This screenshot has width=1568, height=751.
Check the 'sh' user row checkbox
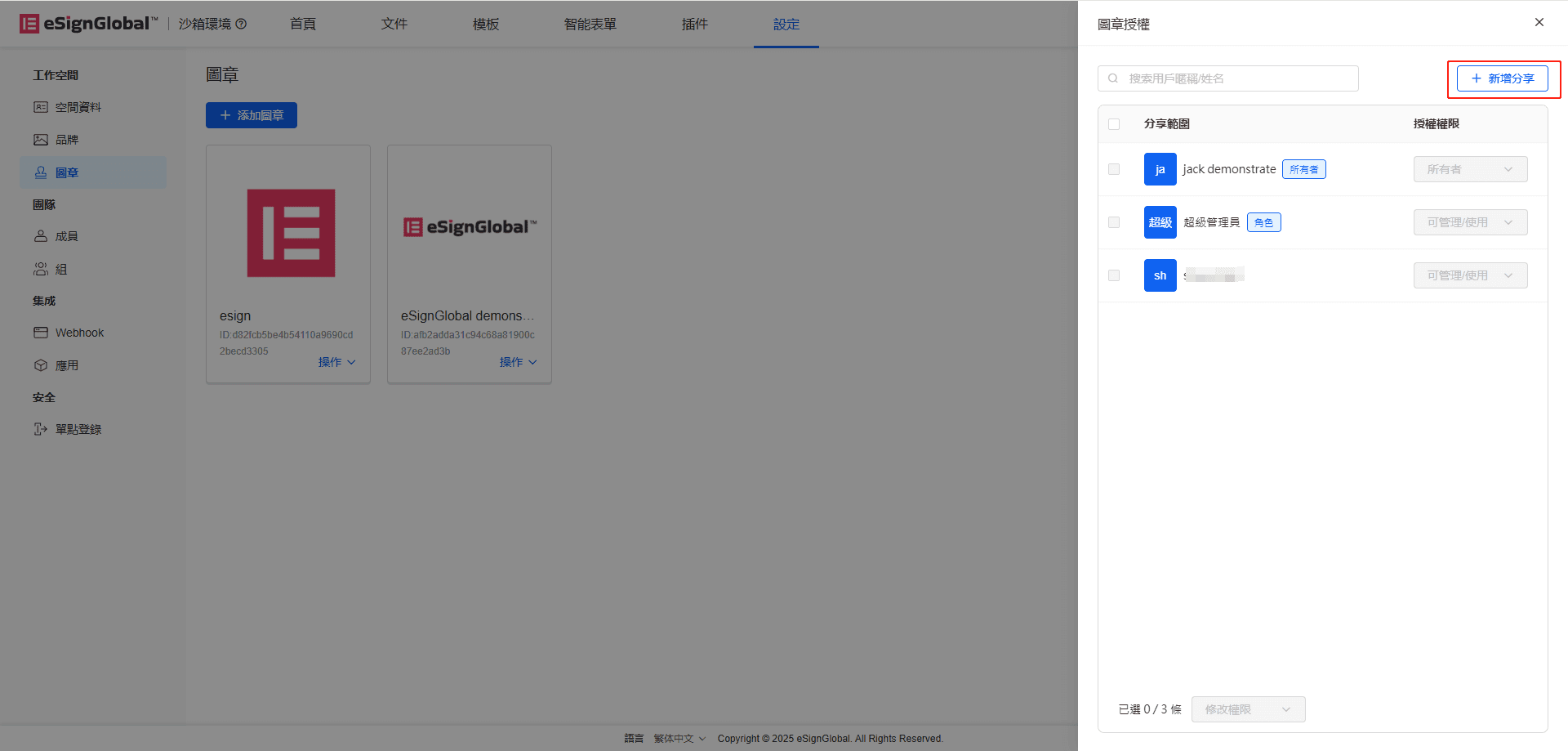coord(1114,275)
